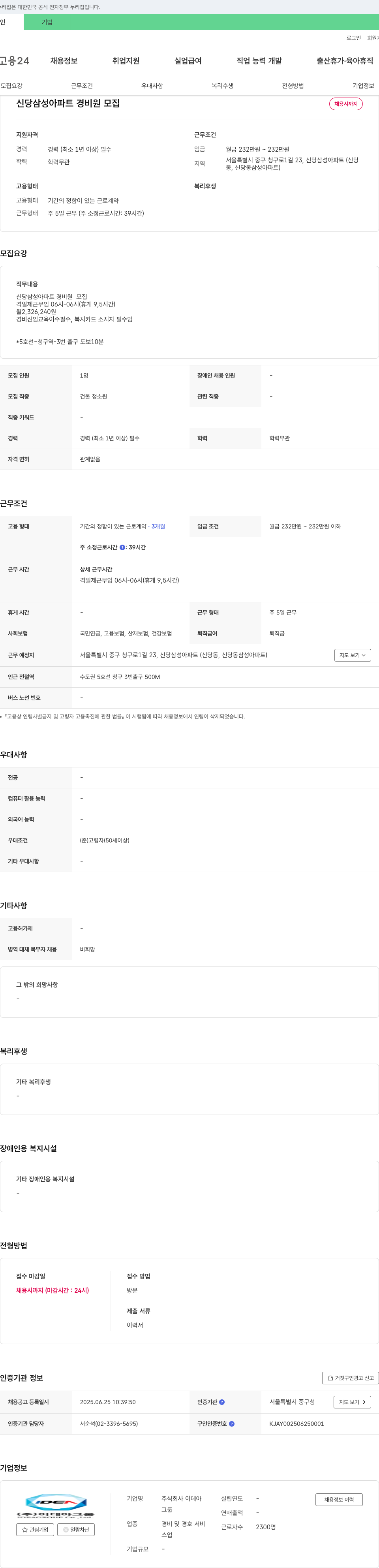Click nearby subway 수도권 5호선 청구 3번출구 500M
Viewport: 379px width, 1568px height.
coord(120,677)
